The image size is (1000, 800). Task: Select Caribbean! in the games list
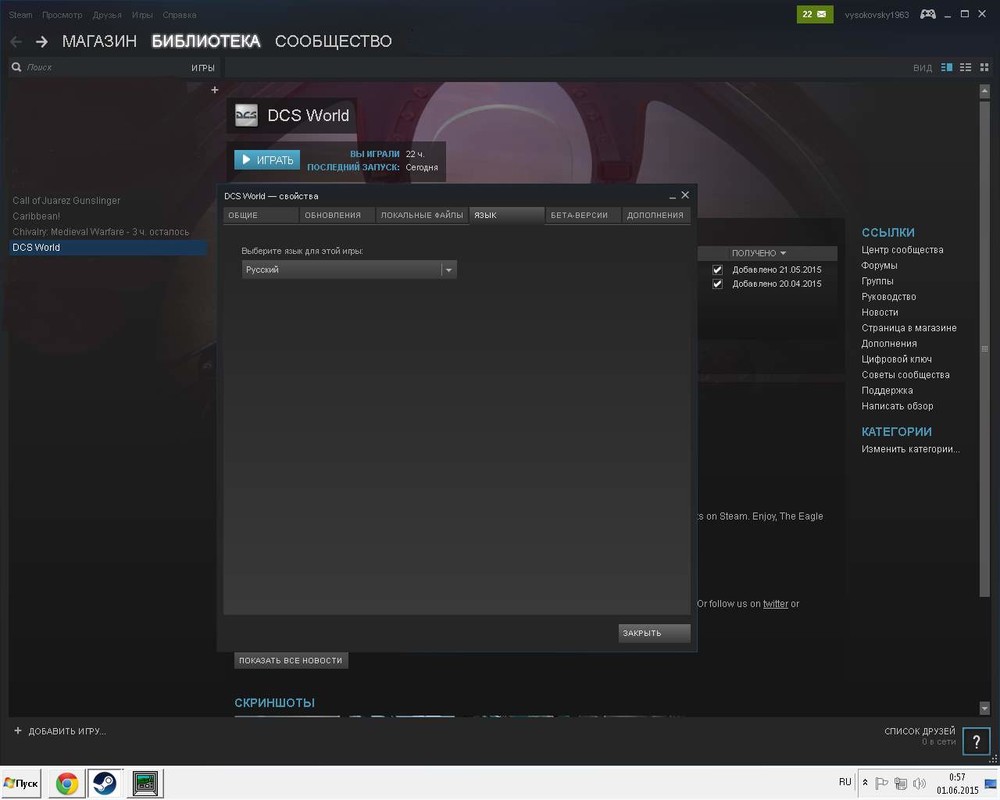[x=36, y=216]
